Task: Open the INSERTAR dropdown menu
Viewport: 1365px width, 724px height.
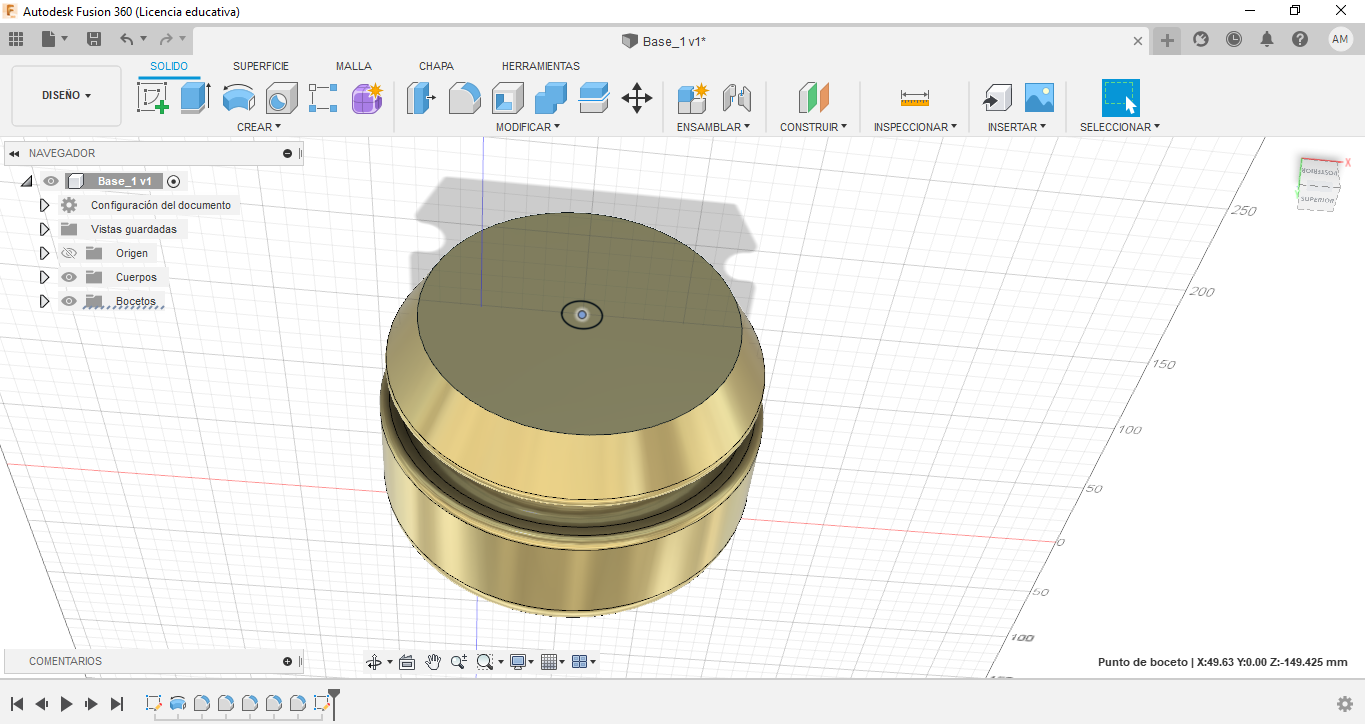Action: (x=1017, y=127)
